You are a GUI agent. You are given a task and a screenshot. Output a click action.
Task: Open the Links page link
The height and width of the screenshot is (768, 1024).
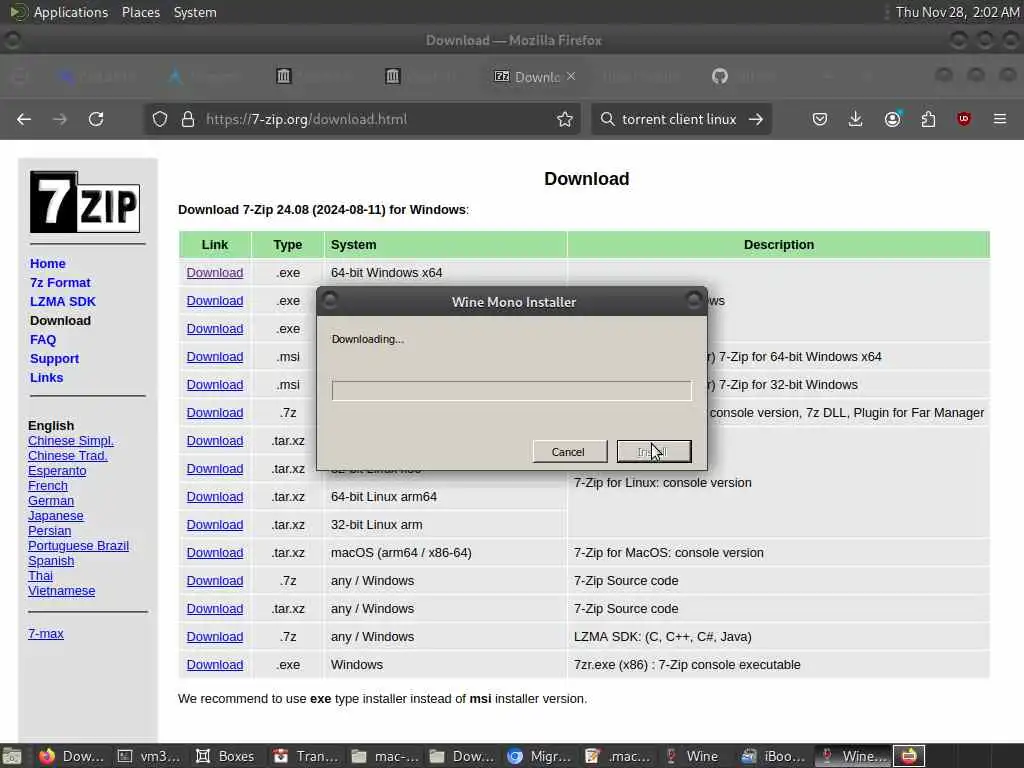pyautogui.click(x=46, y=377)
